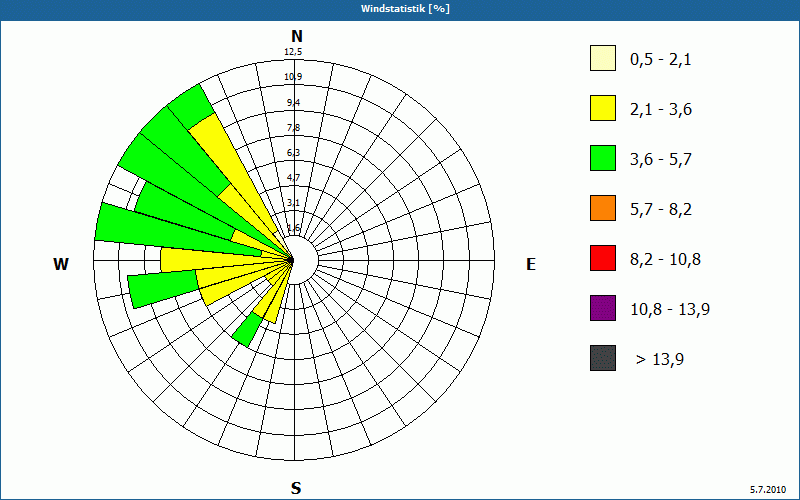Click the pale yellow 0,5 - 2,1 swatch
Image resolution: width=800 pixels, height=500 pixels.
(603, 58)
